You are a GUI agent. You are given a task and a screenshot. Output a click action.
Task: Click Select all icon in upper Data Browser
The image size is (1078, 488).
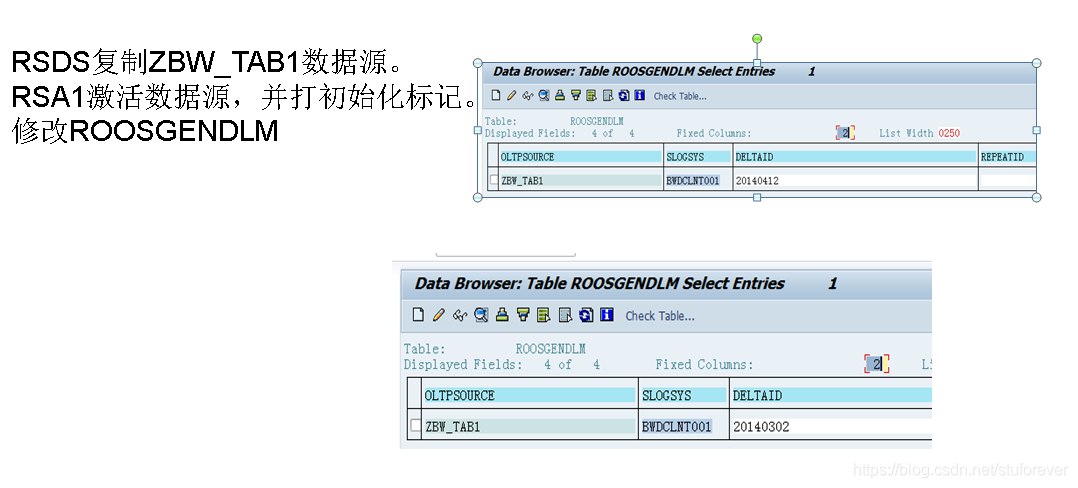[591, 96]
